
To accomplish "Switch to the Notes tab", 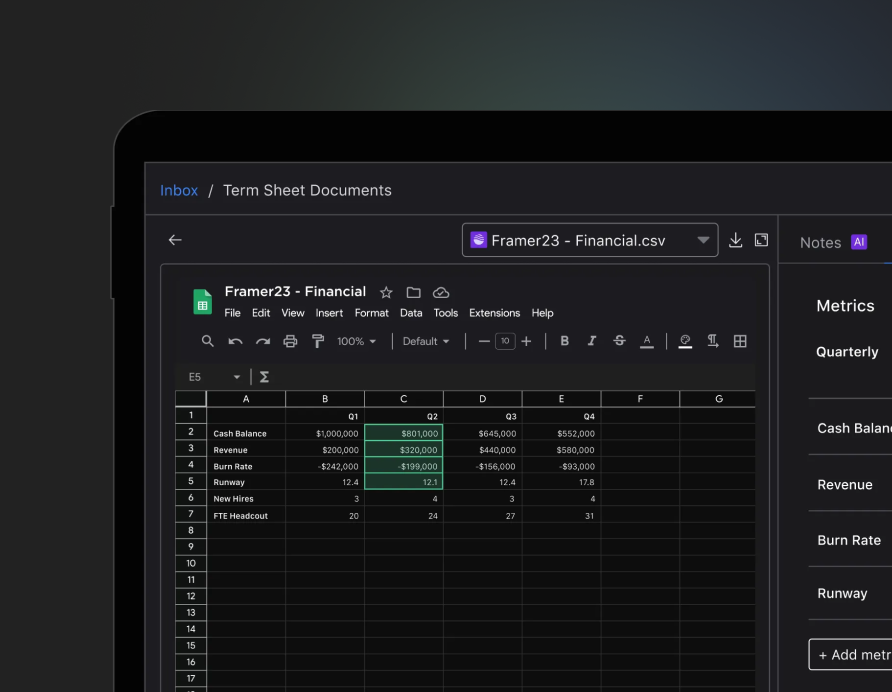I will coord(820,242).
